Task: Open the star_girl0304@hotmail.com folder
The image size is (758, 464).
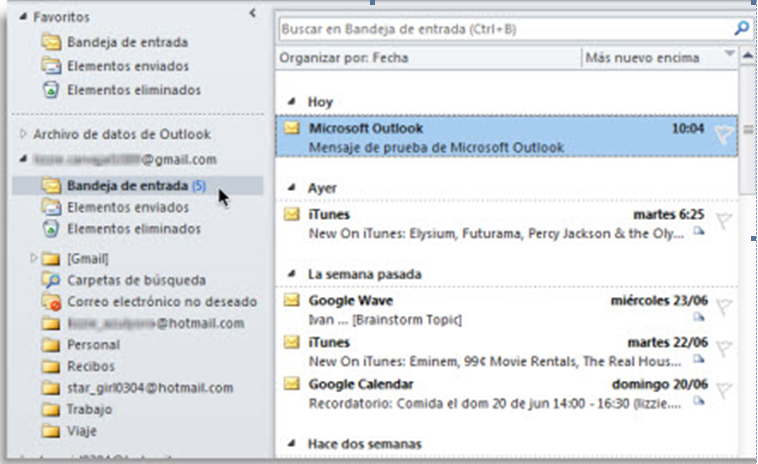Action: [x=150, y=388]
